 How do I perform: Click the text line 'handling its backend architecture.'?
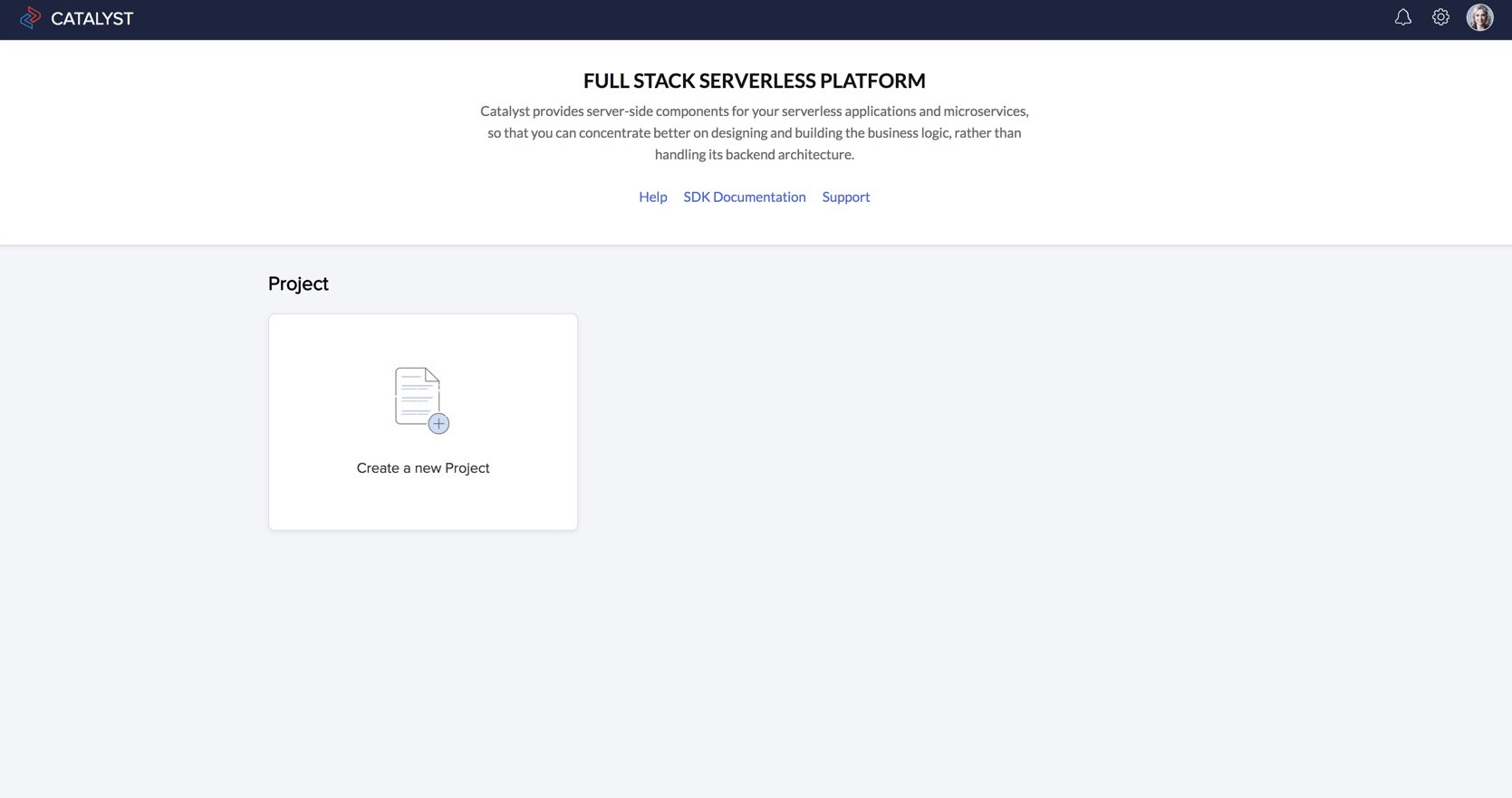pyautogui.click(x=754, y=155)
